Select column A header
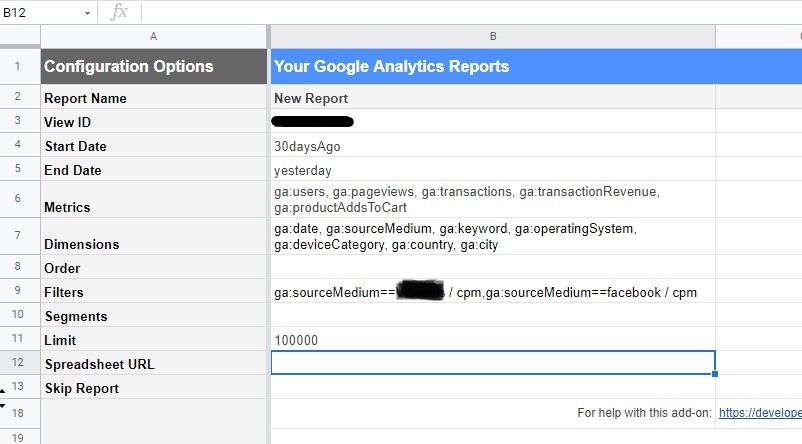 click(x=153, y=36)
